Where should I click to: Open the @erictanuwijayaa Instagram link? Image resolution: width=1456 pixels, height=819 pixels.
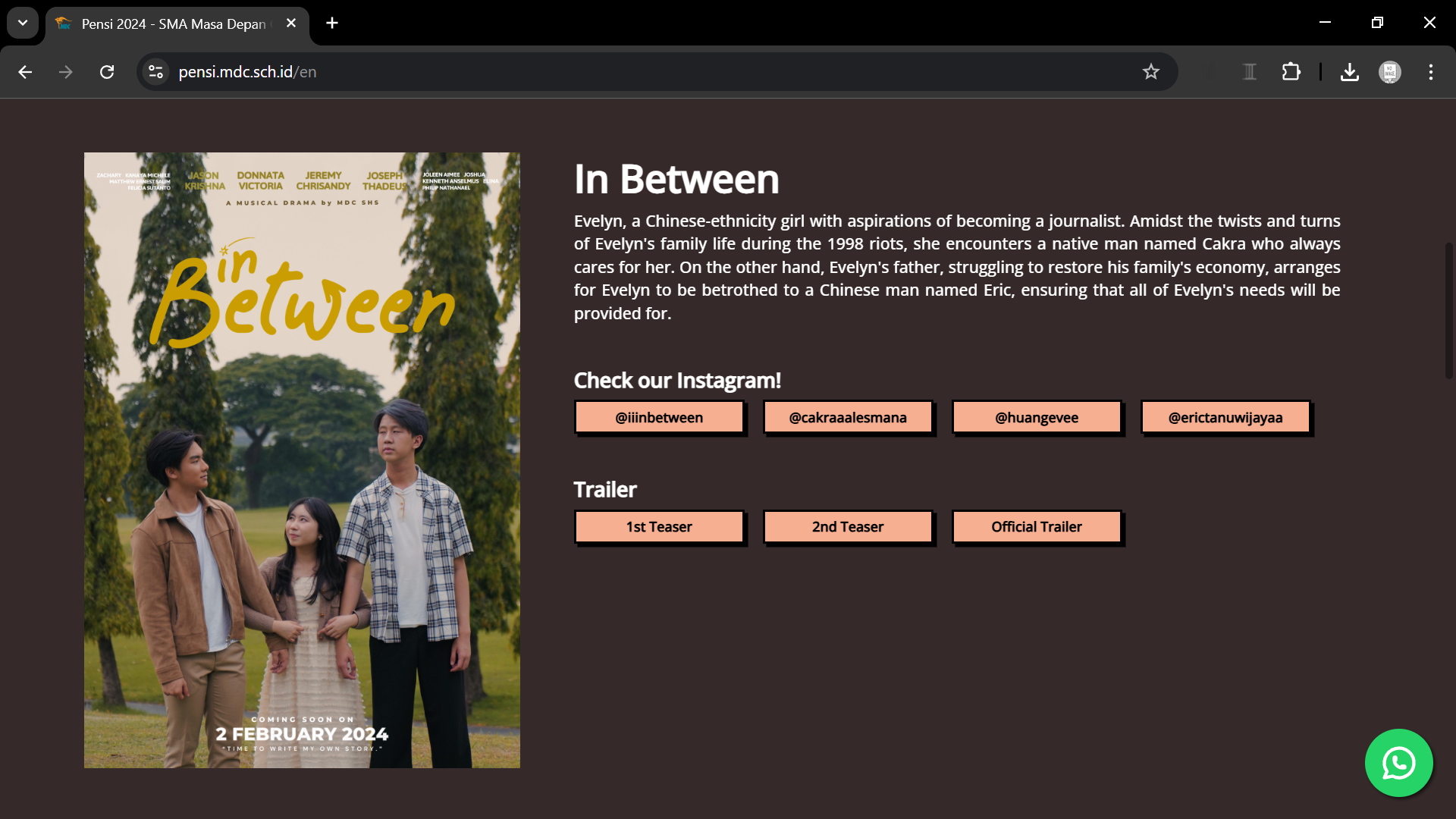click(x=1225, y=417)
